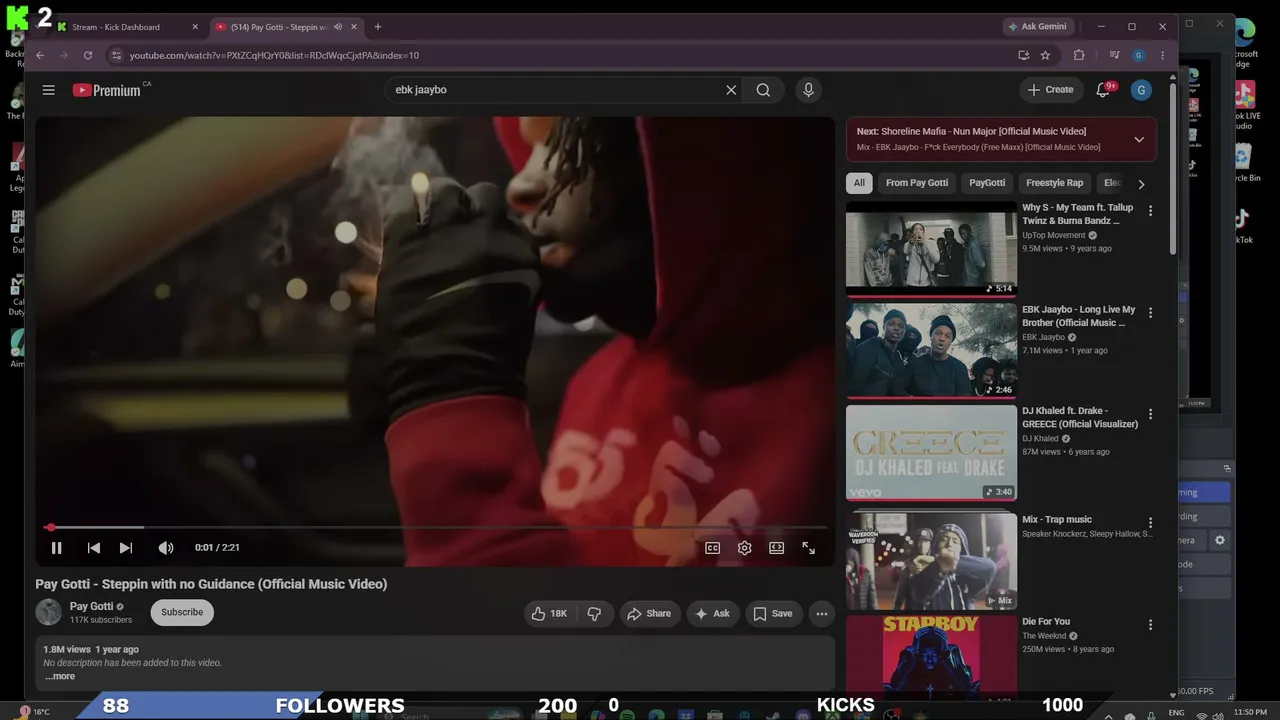Dislike the Pay Gotti video
The image size is (1280, 720).
594,614
